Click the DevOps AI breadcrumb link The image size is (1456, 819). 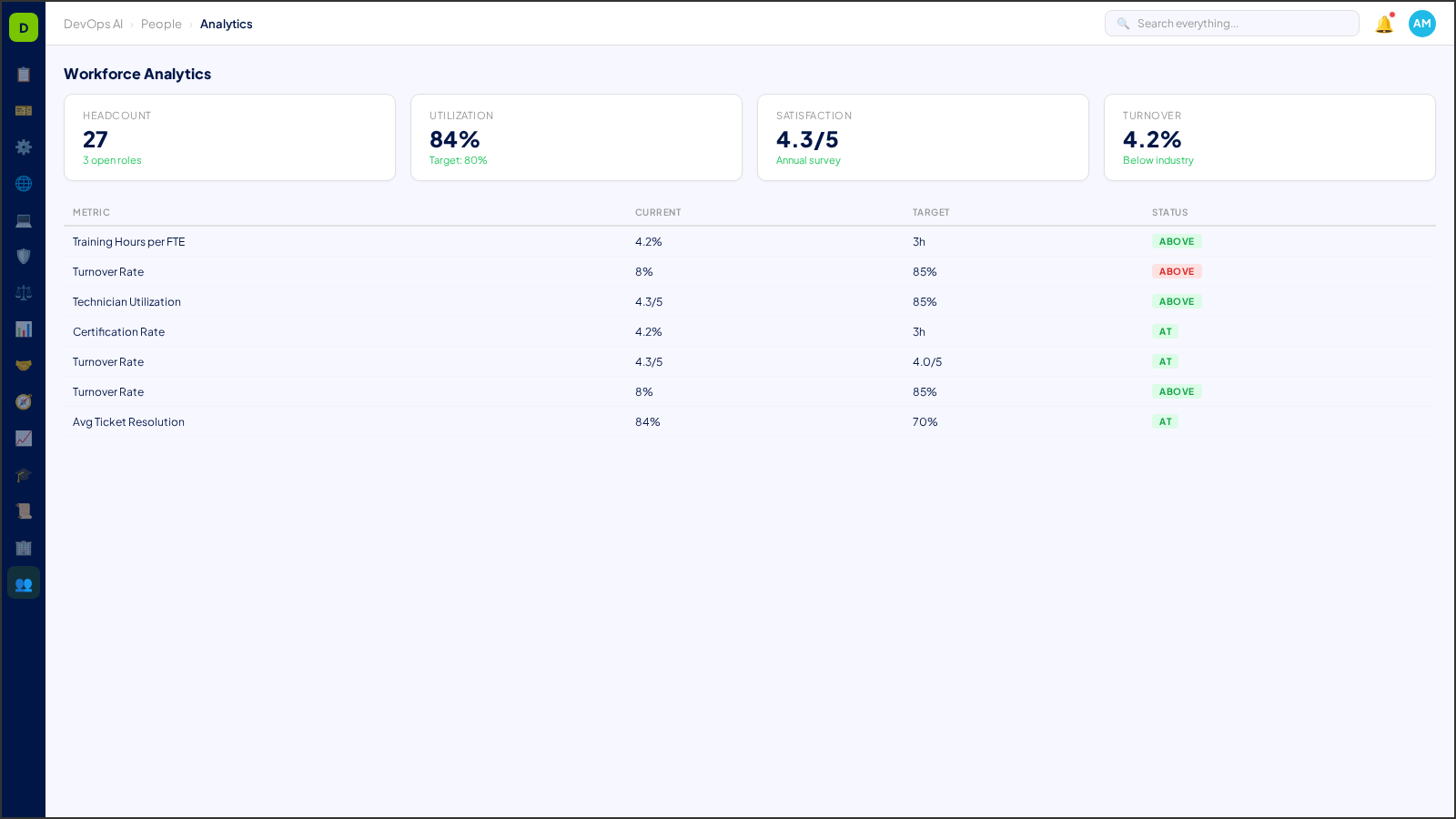(x=93, y=24)
